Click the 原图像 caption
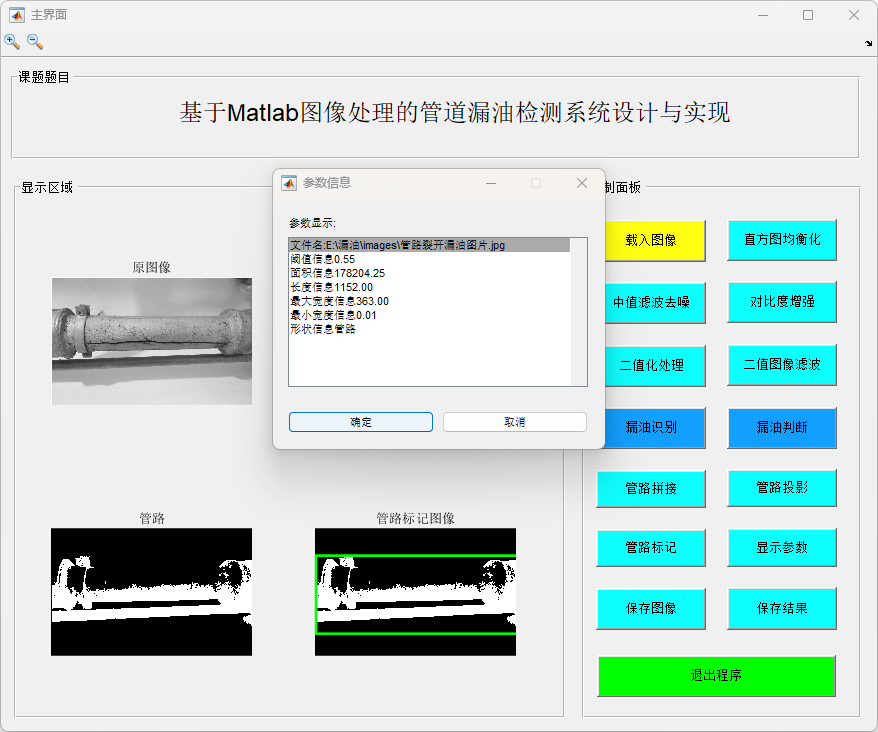 click(x=152, y=268)
